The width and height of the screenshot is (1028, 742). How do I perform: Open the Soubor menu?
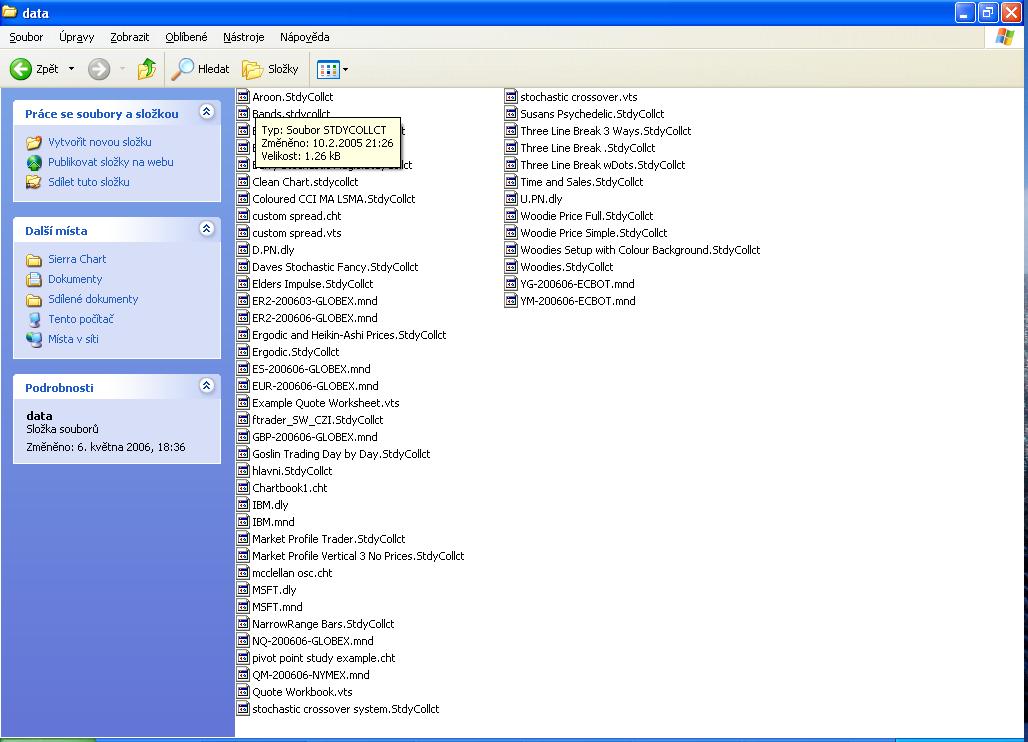pos(26,37)
